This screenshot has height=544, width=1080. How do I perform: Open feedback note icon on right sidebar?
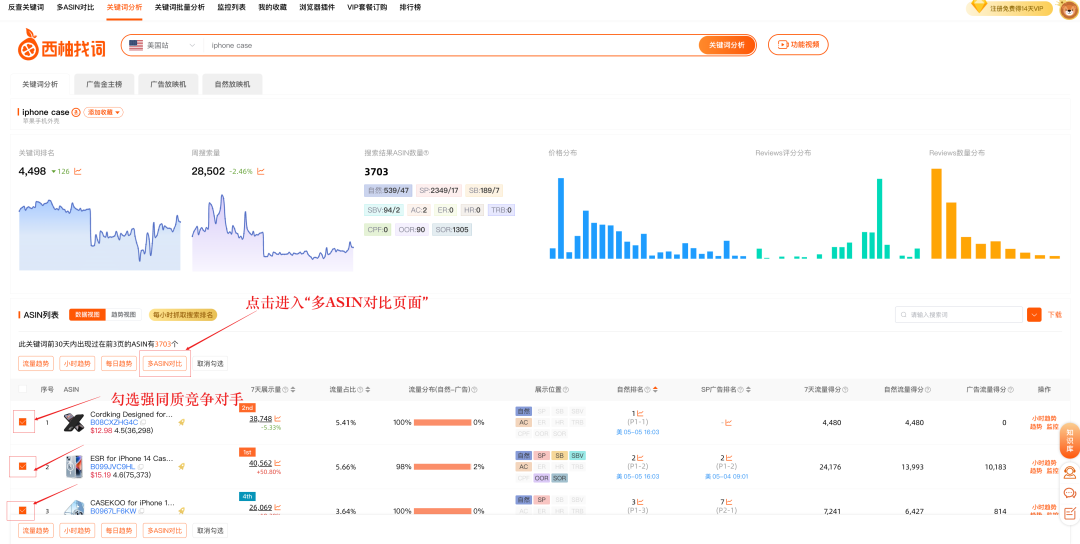coord(1070,513)
